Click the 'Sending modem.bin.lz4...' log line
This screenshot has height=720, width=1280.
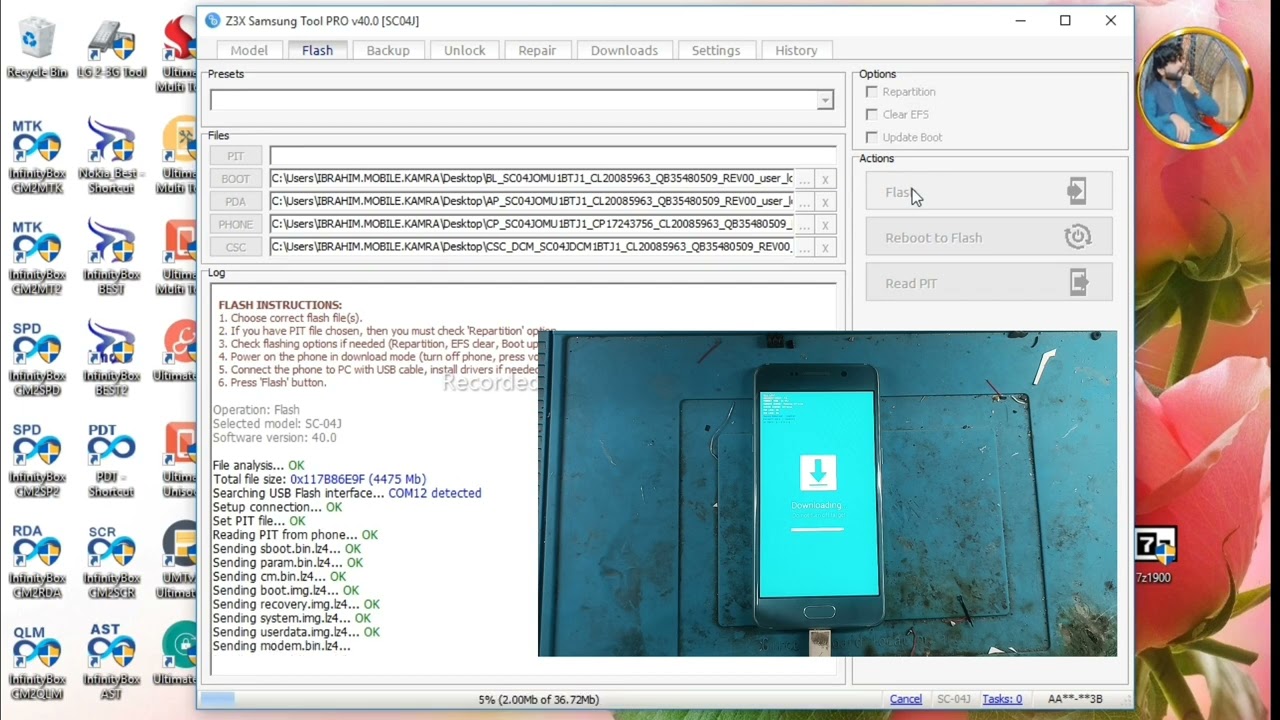281,646
